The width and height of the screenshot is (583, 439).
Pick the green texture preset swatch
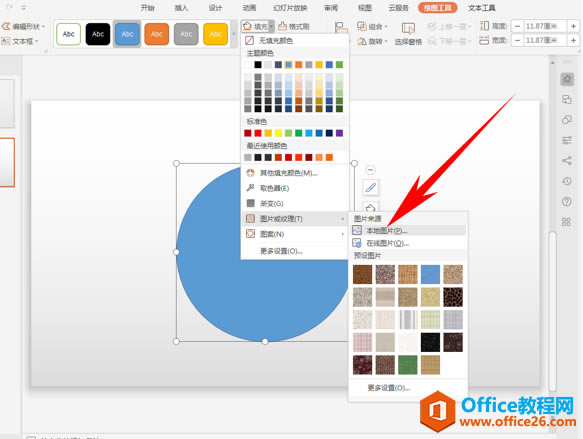(x=408, y=365)
